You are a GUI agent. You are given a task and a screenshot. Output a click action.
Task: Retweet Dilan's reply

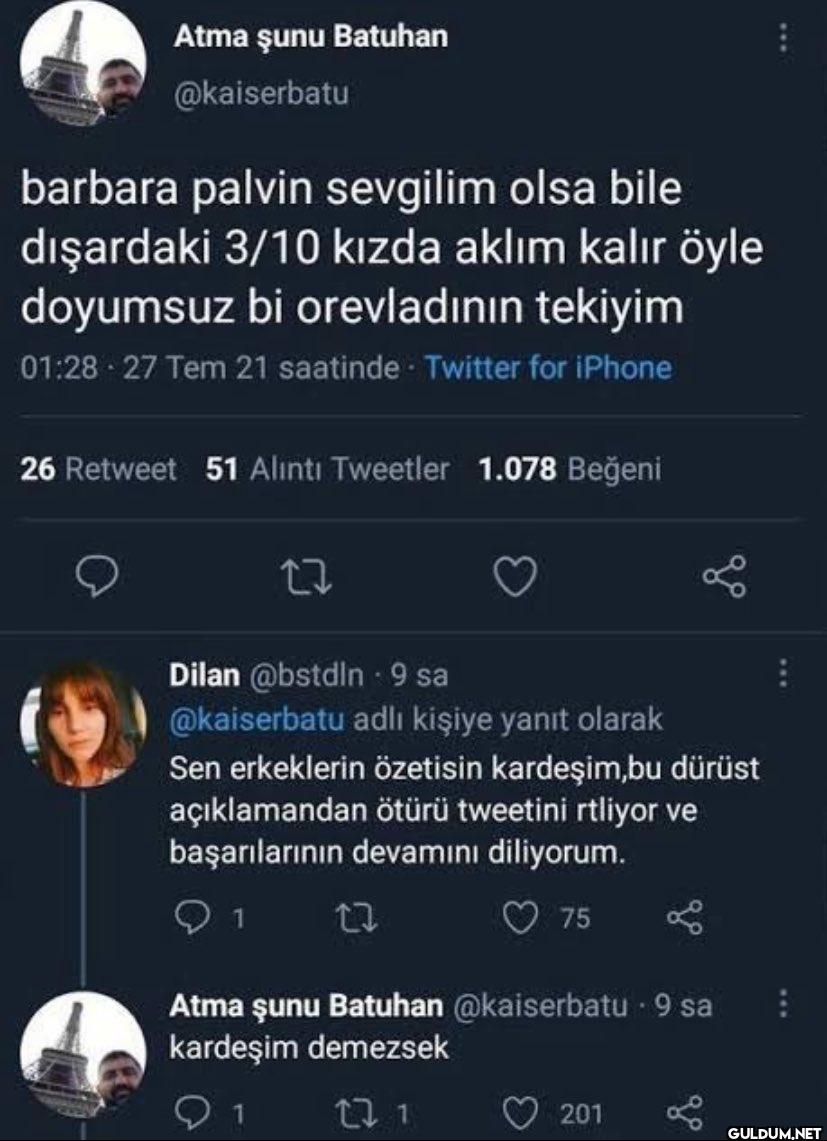pos(357,918)
